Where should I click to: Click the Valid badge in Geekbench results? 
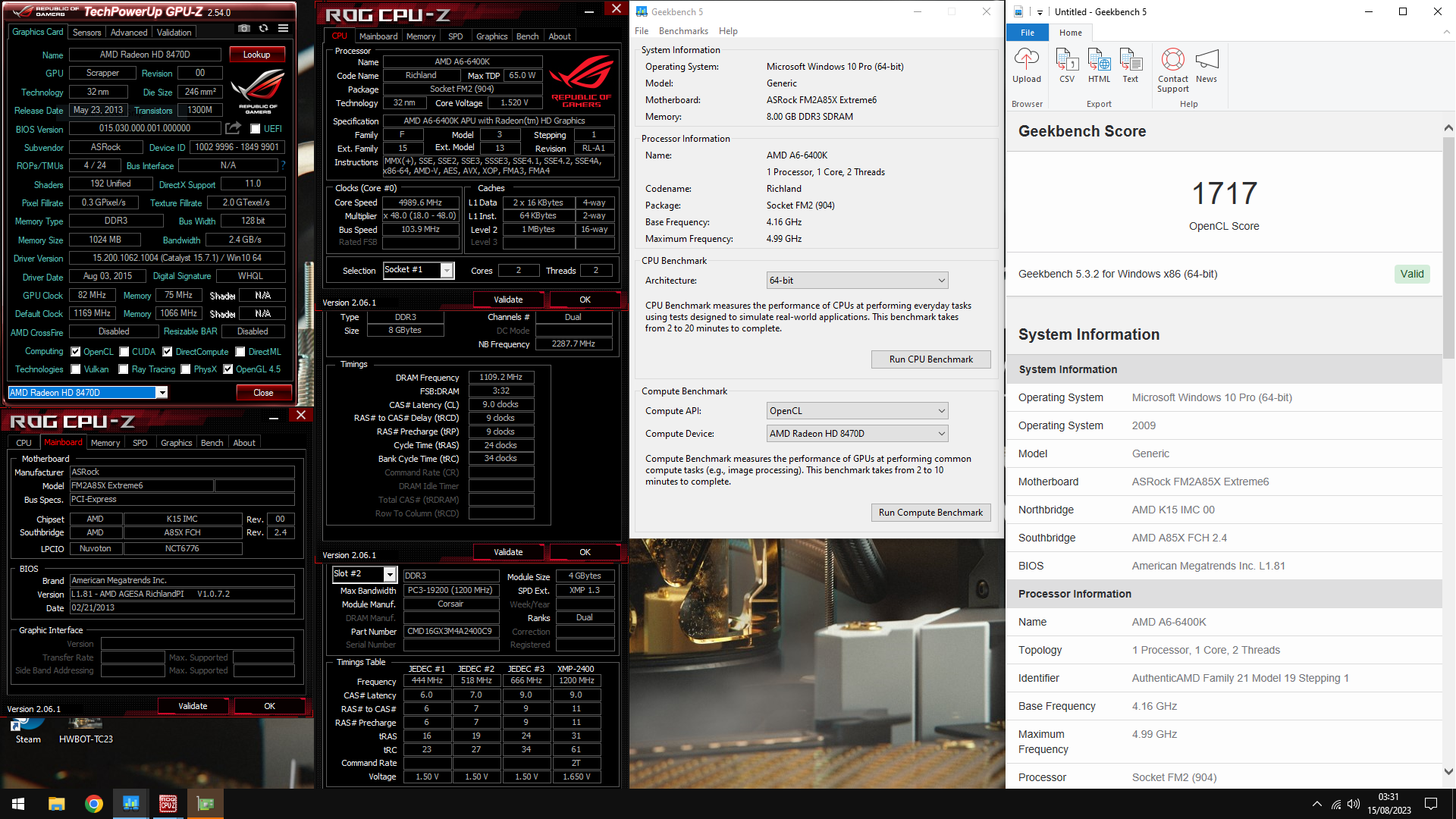pyautogui.click(x=1411, y=274)
